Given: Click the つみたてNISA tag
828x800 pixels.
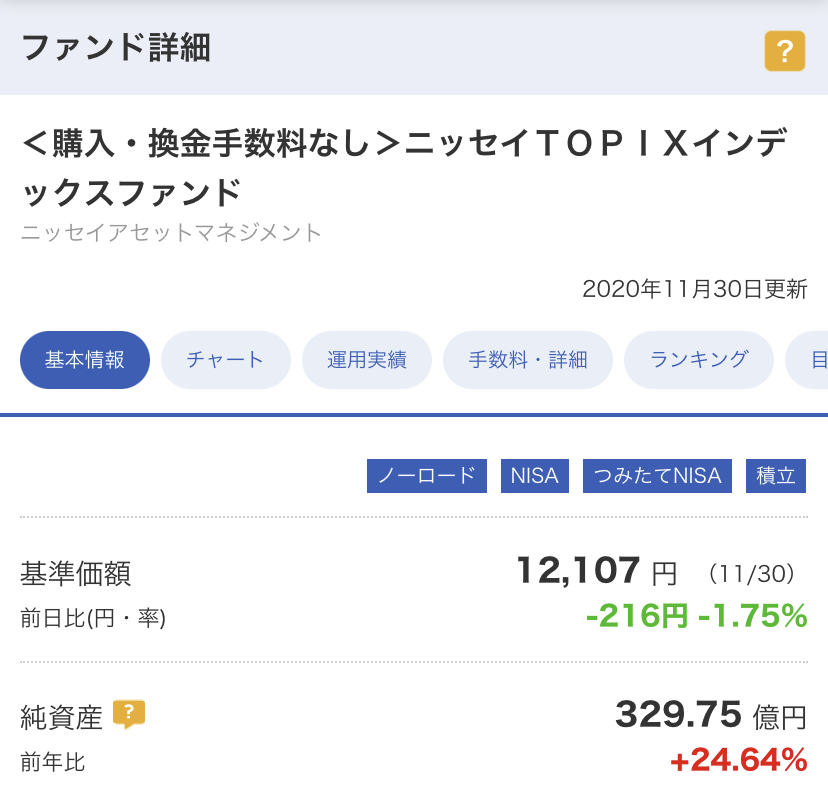Looking at the screenshot, I should [657, 476].
